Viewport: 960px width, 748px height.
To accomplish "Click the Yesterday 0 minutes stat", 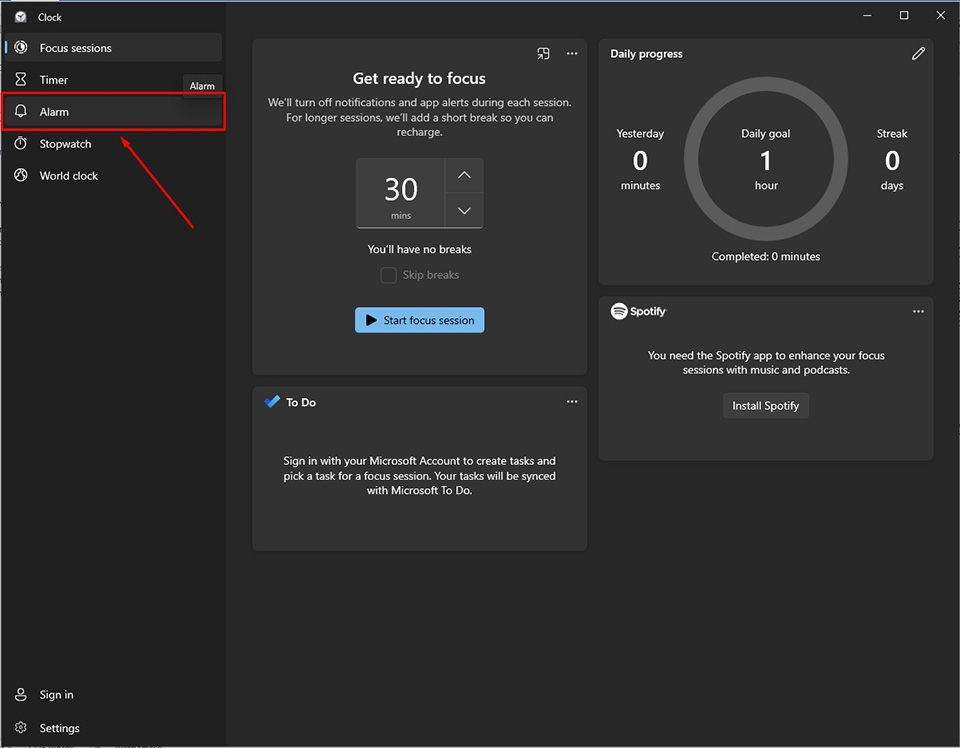I will 640,159.
